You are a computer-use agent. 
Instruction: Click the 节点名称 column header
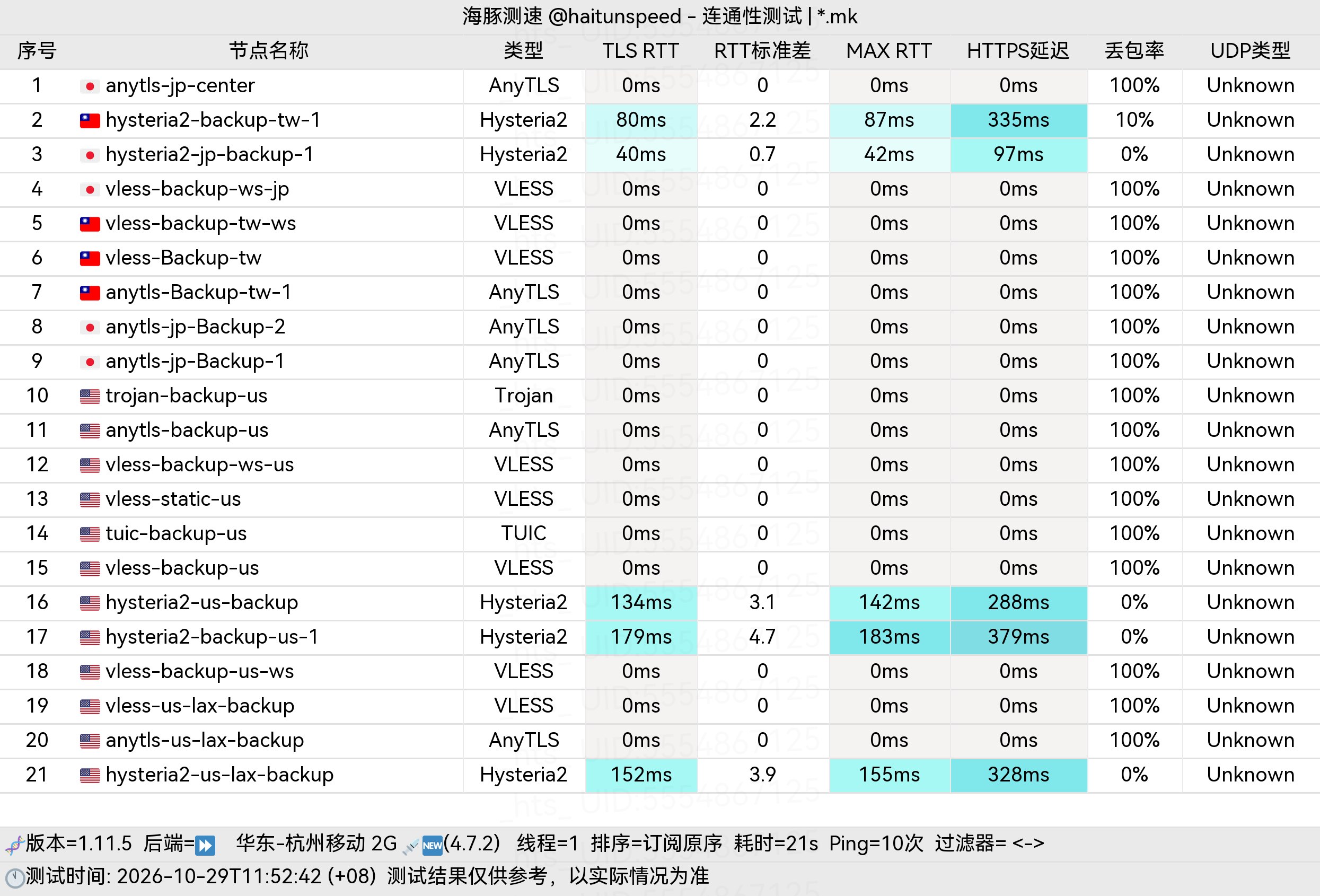269,51
